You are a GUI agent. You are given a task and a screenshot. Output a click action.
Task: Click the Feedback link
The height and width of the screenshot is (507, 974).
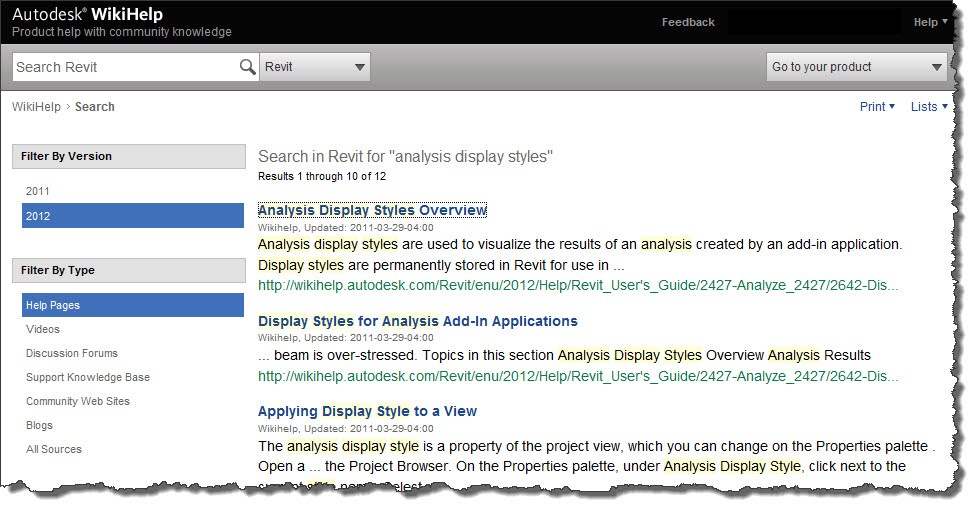[x=688, y=22]
